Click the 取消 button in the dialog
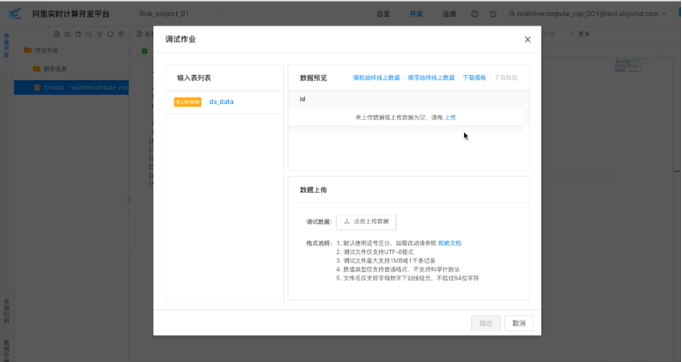This screenshot has height=362, width=682. point(519,323)
